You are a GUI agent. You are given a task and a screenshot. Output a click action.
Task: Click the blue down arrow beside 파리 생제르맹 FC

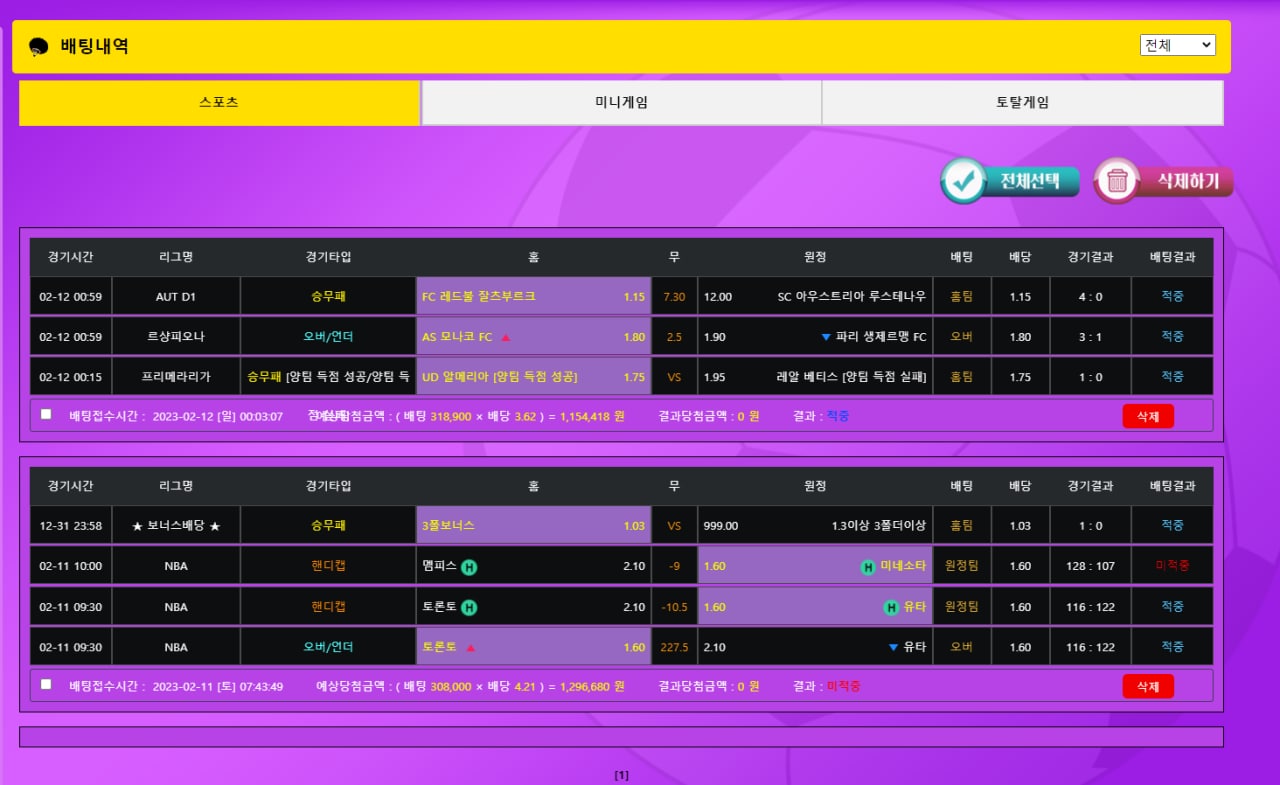[x=826, y=337]
